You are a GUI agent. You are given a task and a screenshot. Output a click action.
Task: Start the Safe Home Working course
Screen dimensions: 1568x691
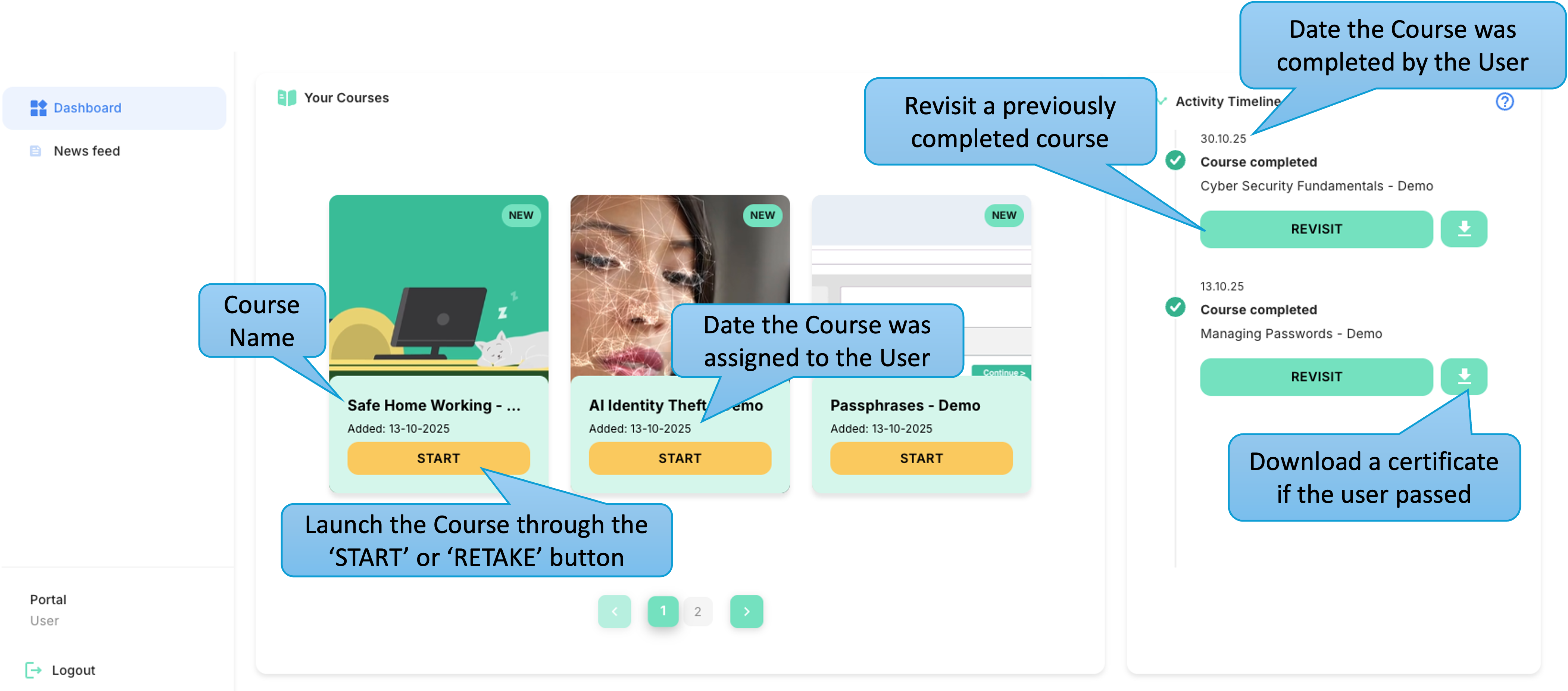pos(438,458)
